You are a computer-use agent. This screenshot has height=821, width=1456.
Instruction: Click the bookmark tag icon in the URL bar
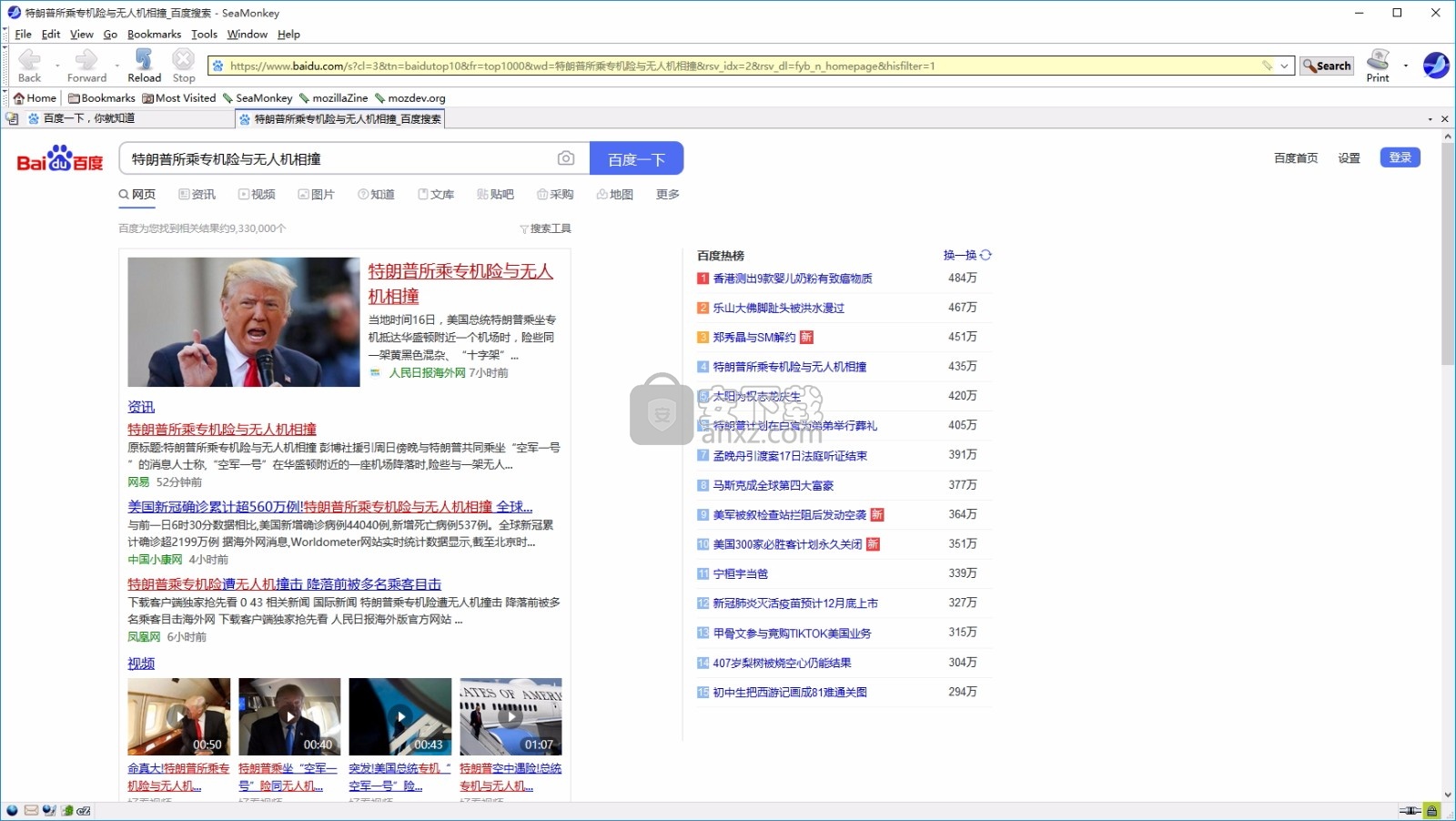[x=1267, y=66]
